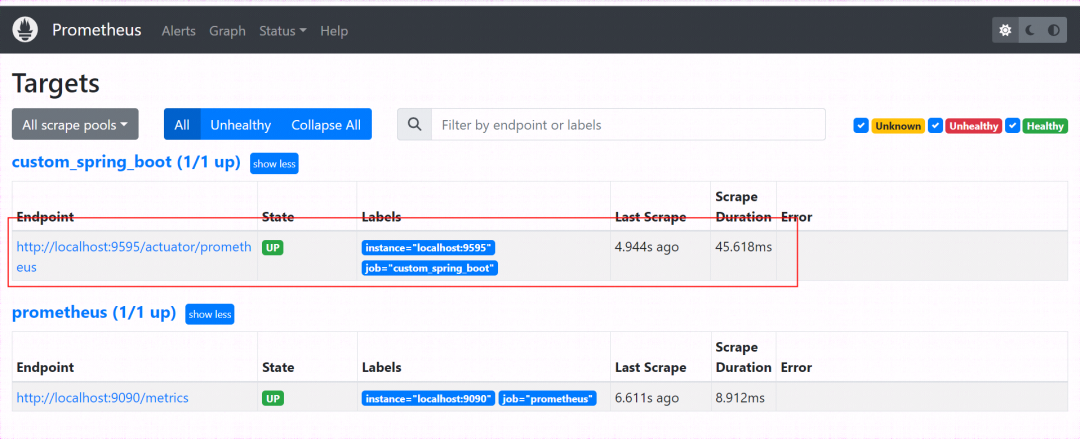Click the instance="localhost:9595" label badge
This screenshot has width=1080, height=439.
(x=428, y=247)
